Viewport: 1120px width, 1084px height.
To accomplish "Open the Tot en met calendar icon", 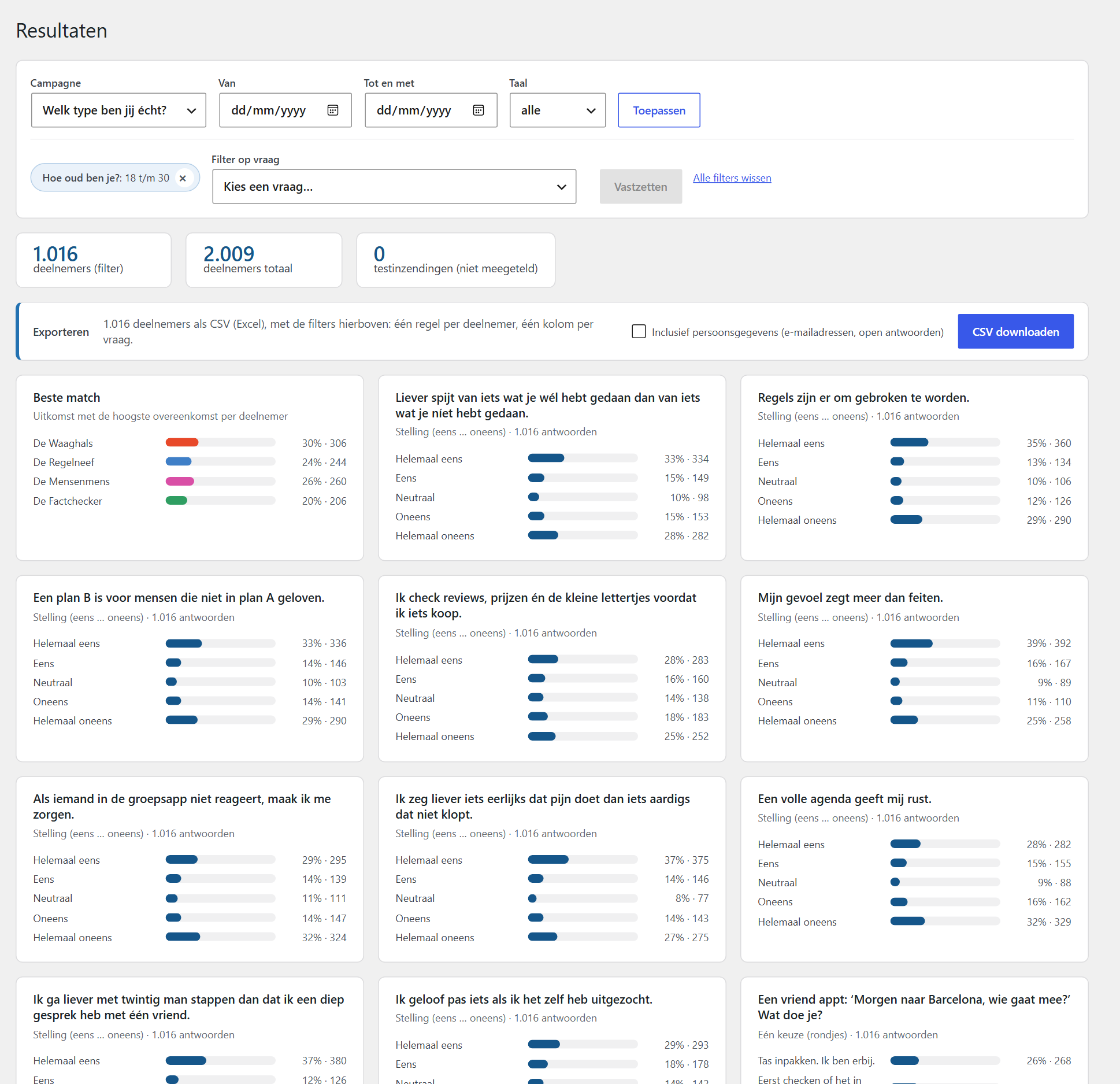I will pyautogui.click(x=479, y=110).
